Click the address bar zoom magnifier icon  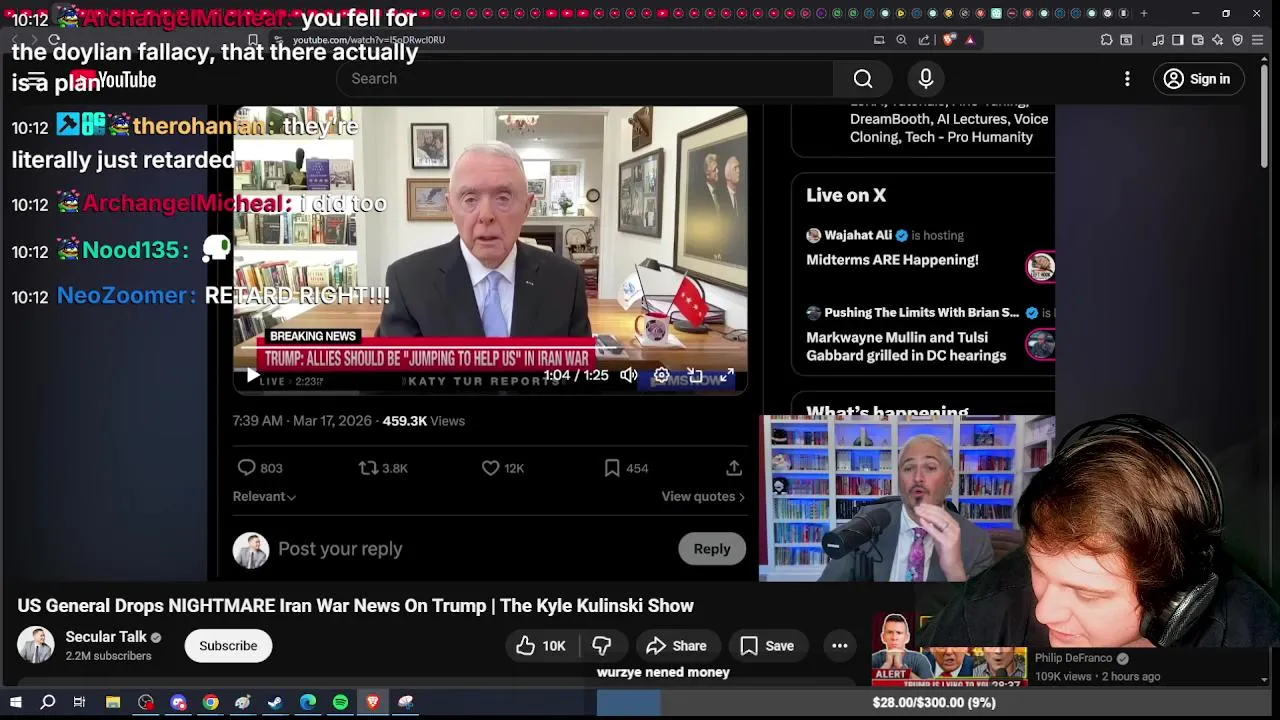[901, 40]
